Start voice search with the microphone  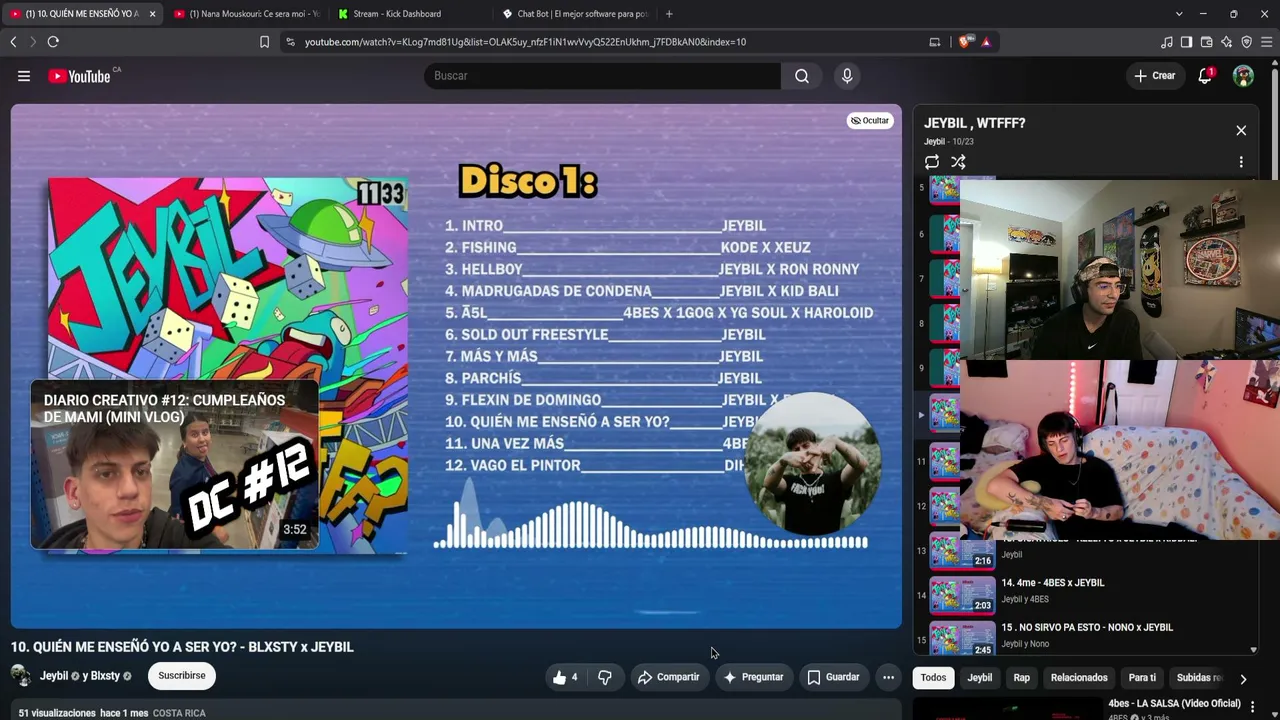[847, 76]
